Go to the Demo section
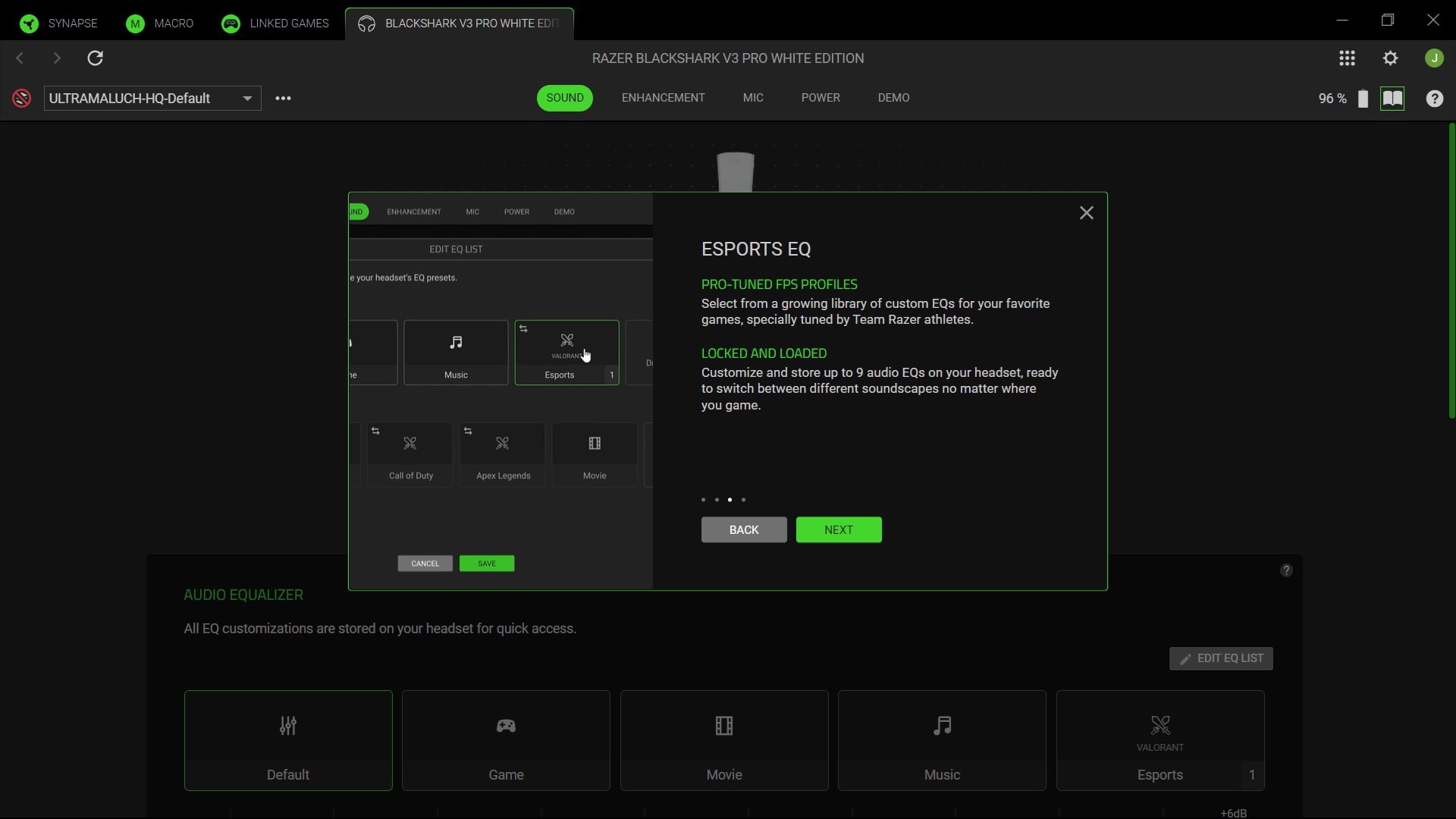1456x819 pixels. pyautogui.click(x=893, y=98)
